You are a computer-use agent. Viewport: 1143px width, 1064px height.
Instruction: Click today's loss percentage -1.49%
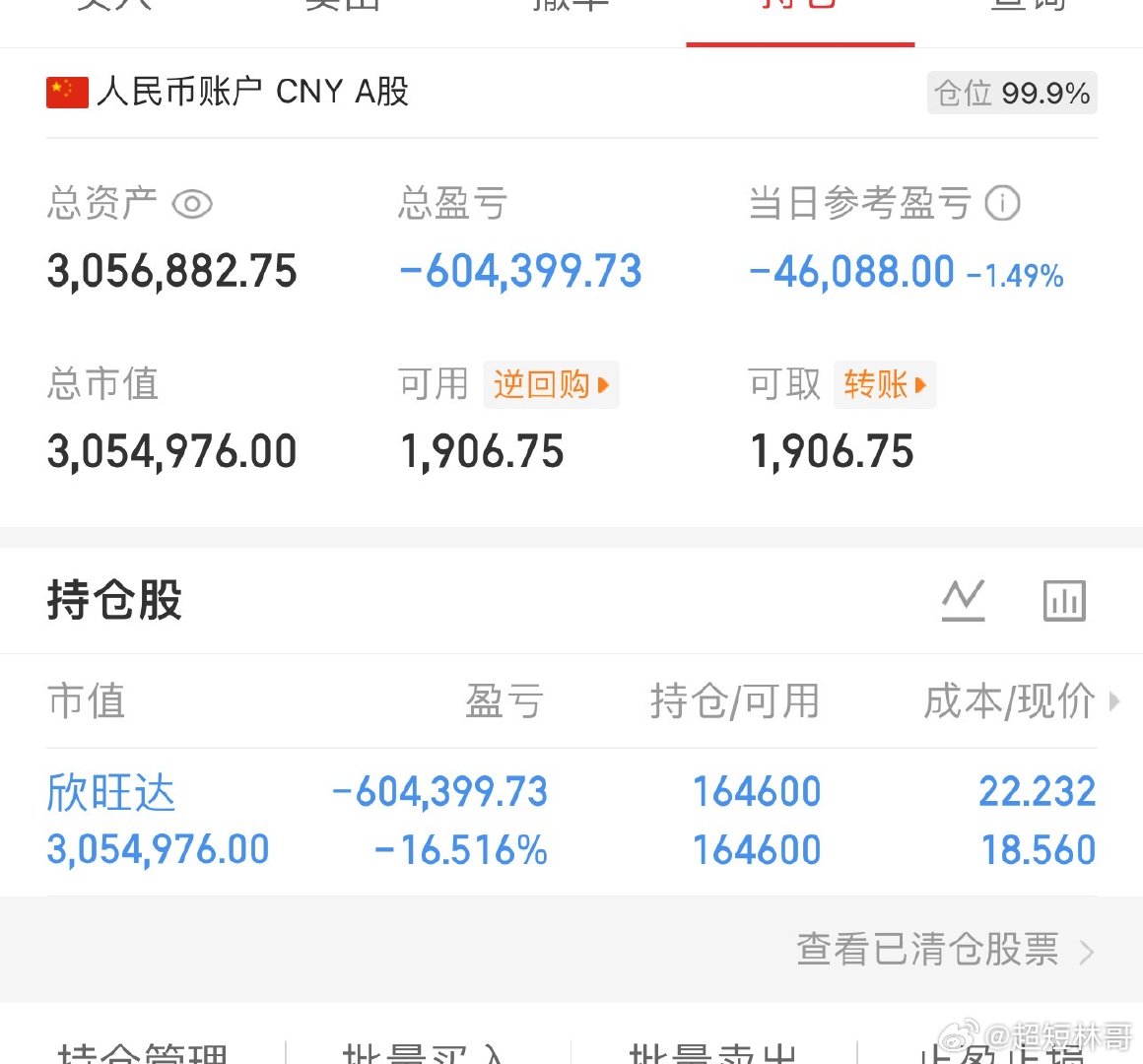click(1015, 276)
